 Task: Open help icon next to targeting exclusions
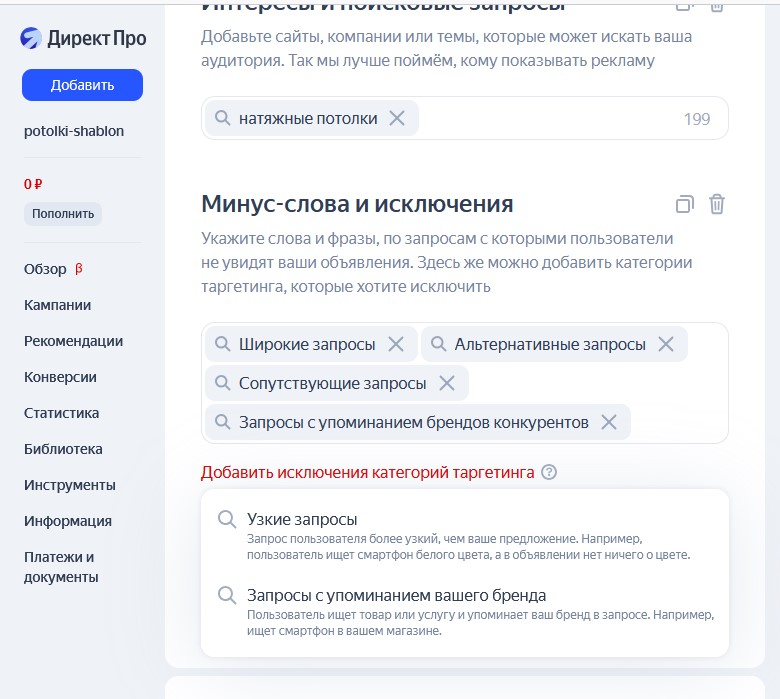(548, 473)
